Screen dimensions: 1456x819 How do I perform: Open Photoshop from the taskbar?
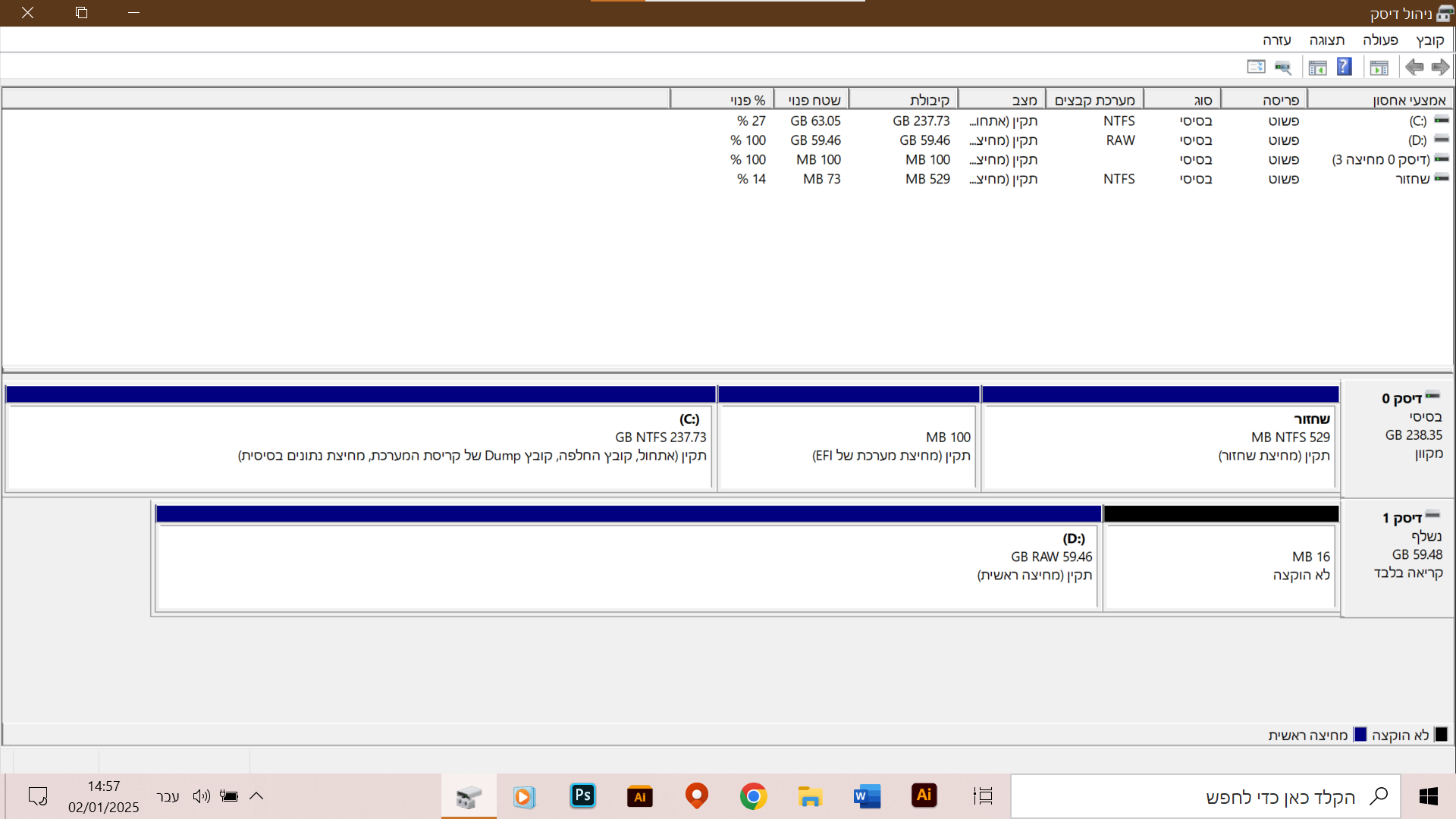[582, 796]
